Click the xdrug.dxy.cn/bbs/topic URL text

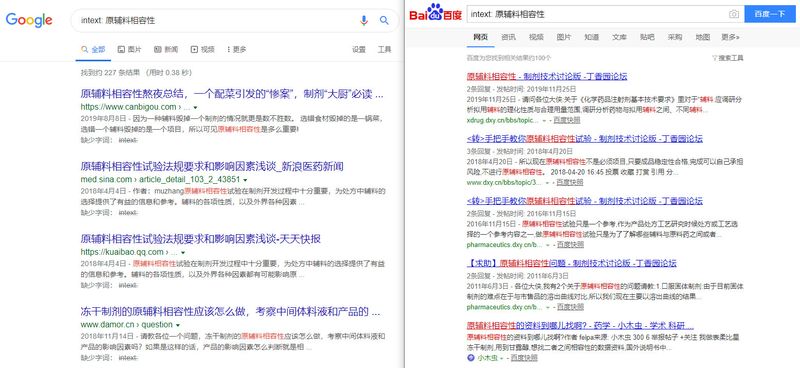(503, 120)
